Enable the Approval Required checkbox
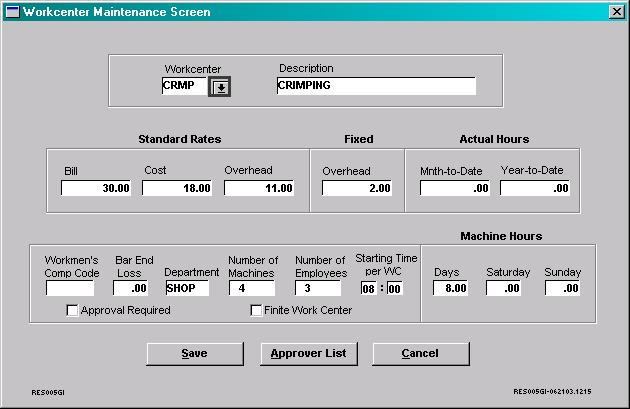 tap(72, 311)
